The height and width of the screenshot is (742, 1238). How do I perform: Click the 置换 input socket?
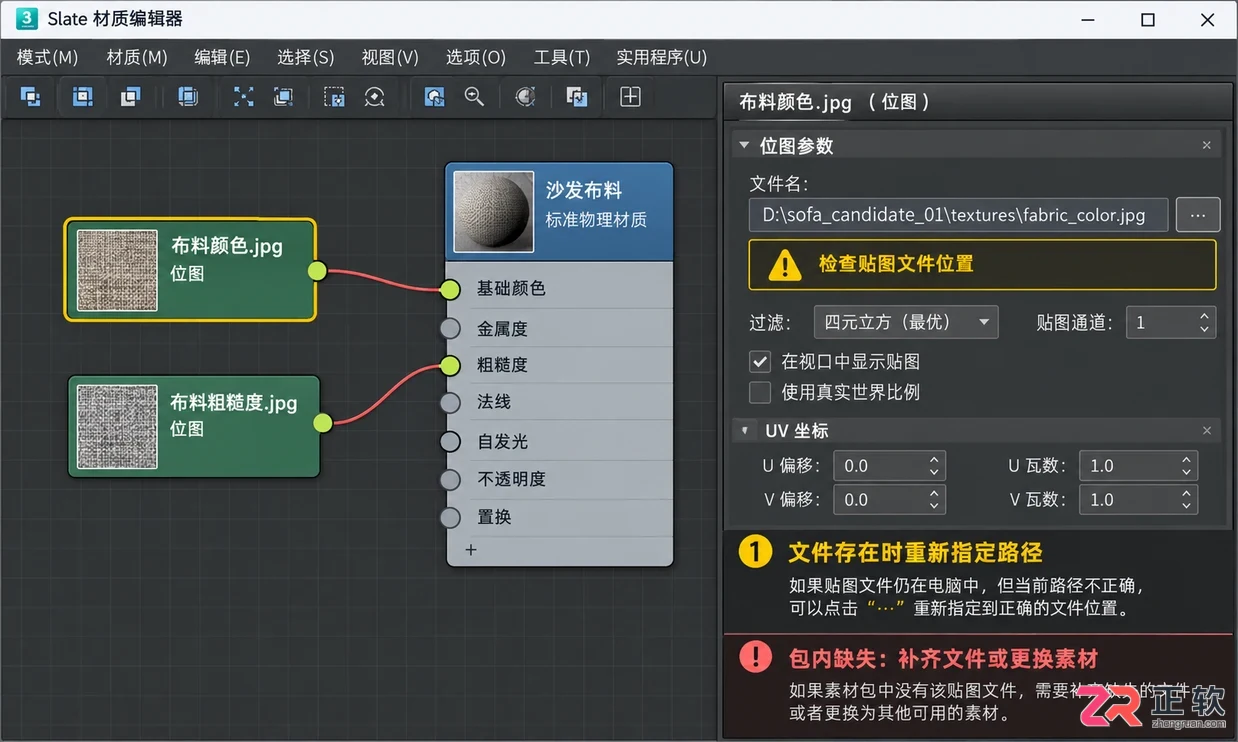pyautogui.click(x=450, y=517)
